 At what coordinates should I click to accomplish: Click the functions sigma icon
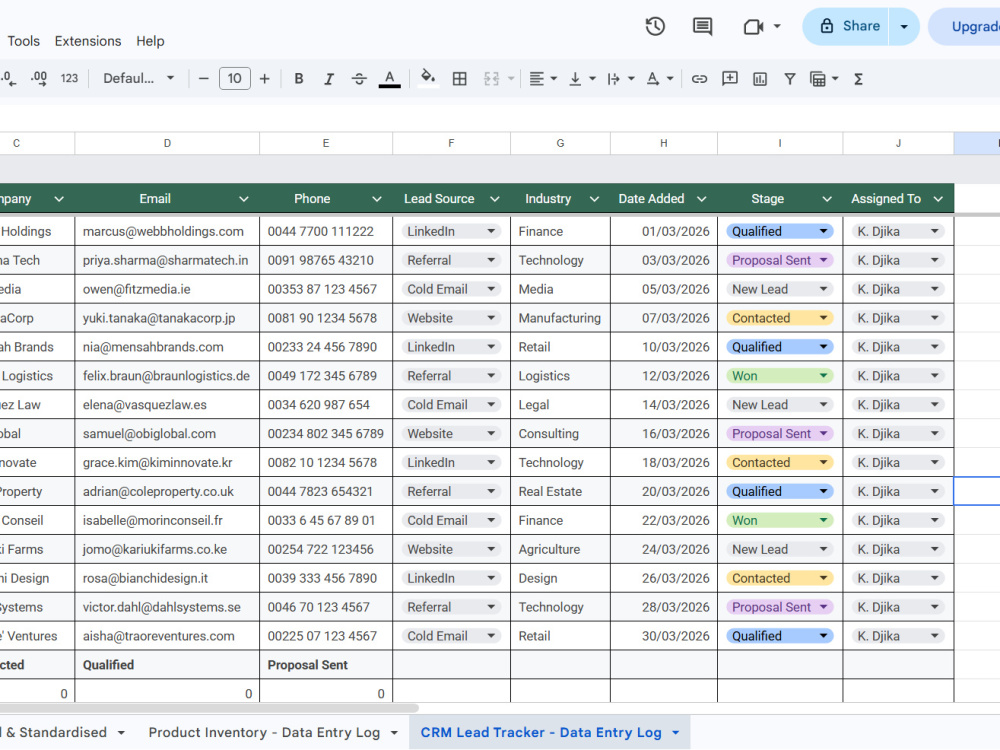tap(858, 79)
